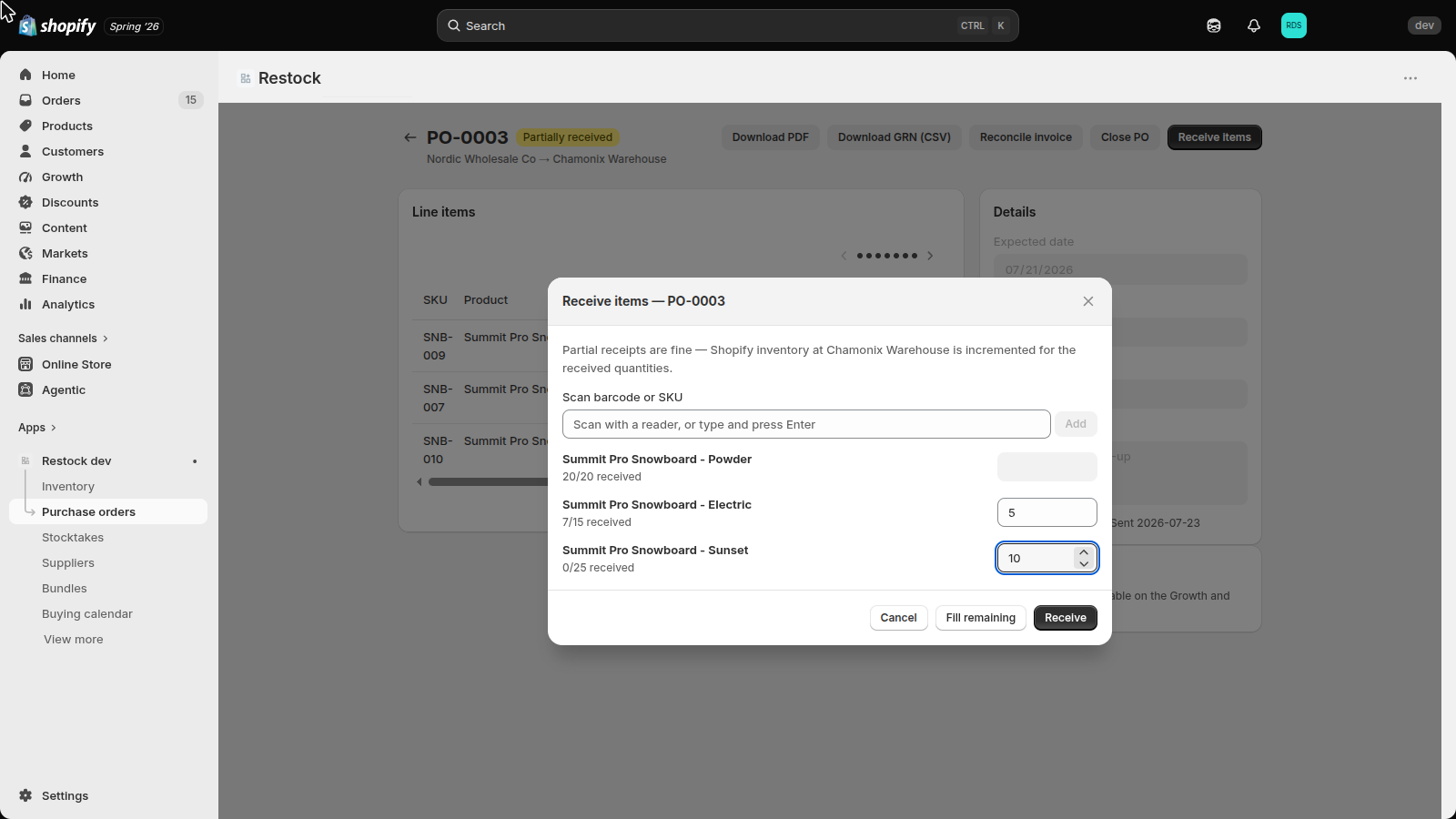Click Download PDF button
The width and height of the screenshot is (1456, 819).
point(771,137)
